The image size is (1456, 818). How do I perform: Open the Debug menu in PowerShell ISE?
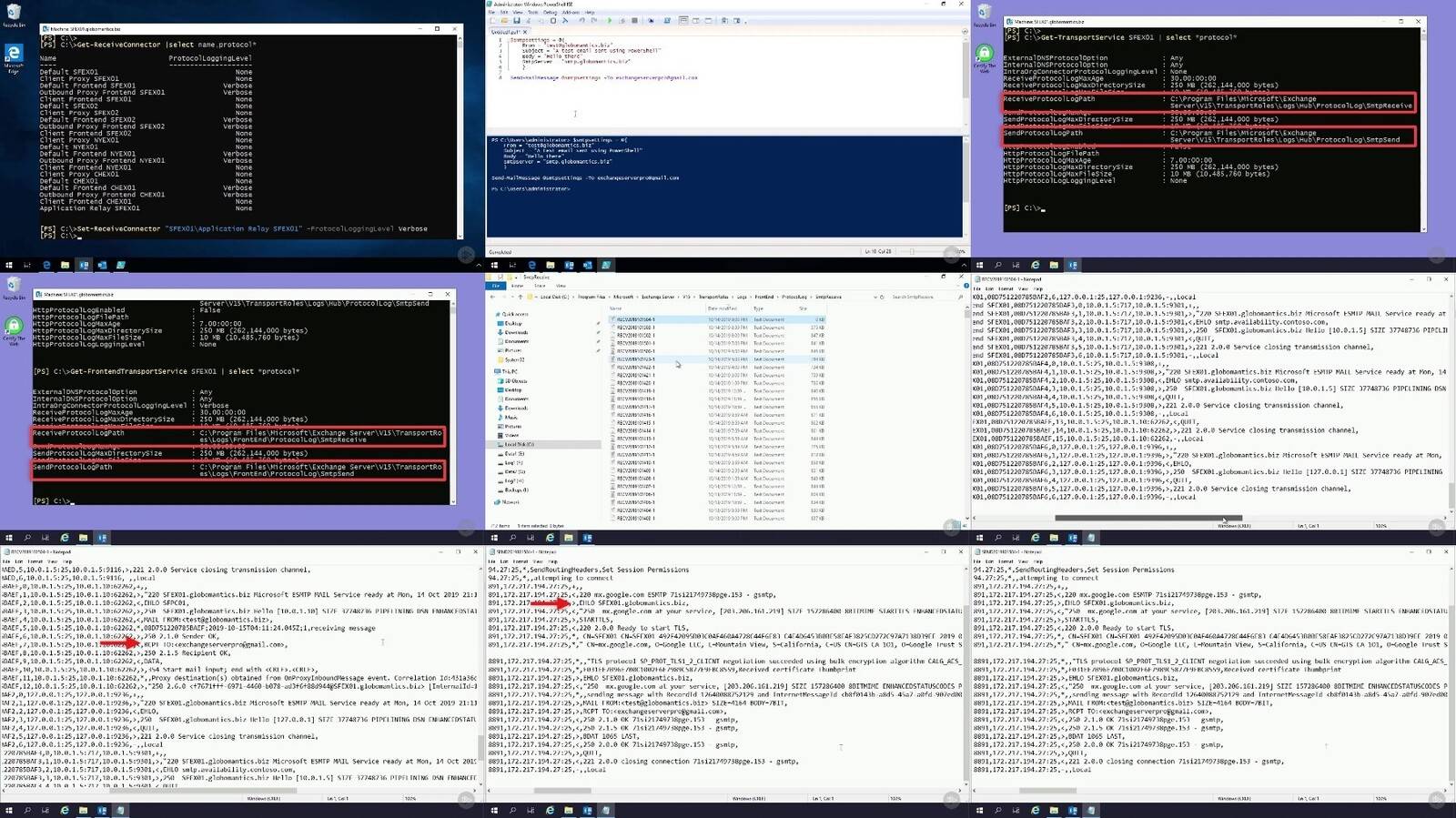click(550, 12)
